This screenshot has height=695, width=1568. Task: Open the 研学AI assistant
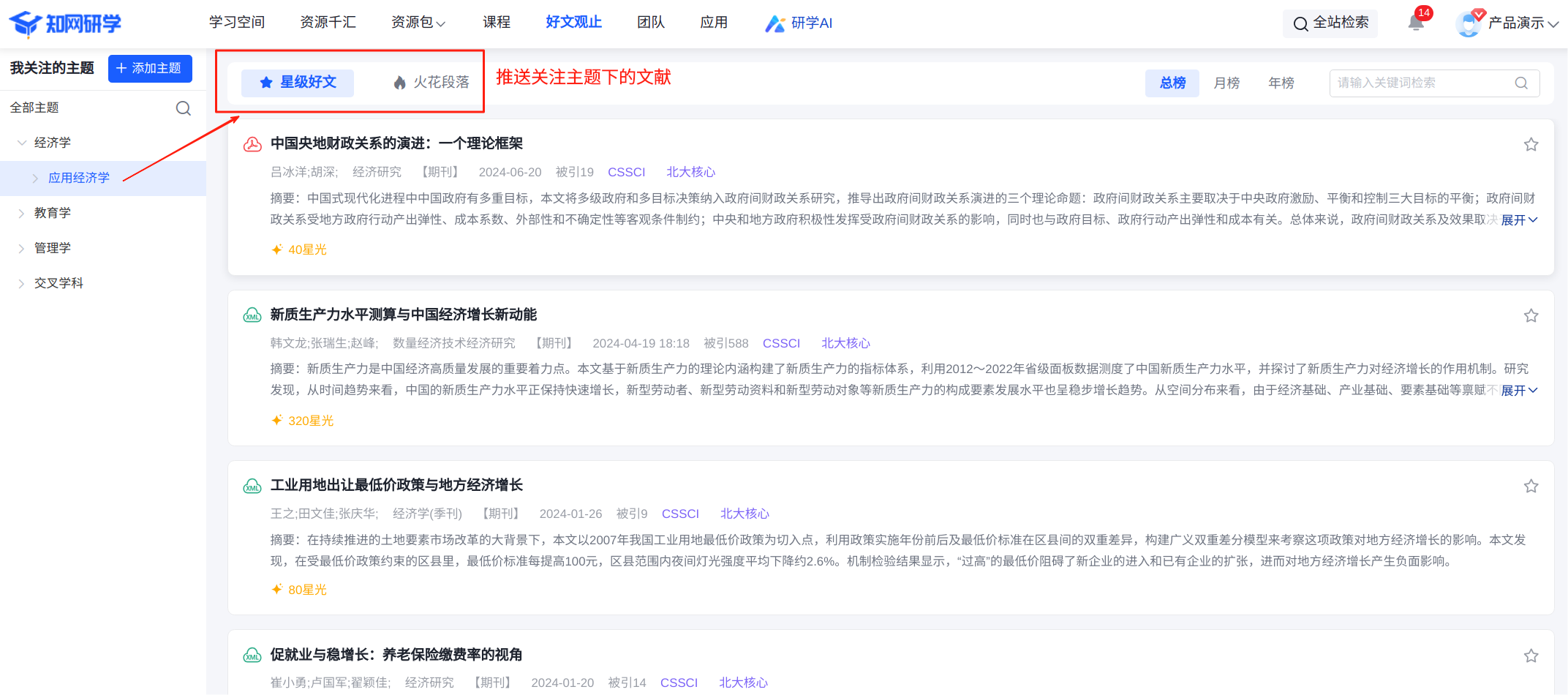tap(799, 23)
